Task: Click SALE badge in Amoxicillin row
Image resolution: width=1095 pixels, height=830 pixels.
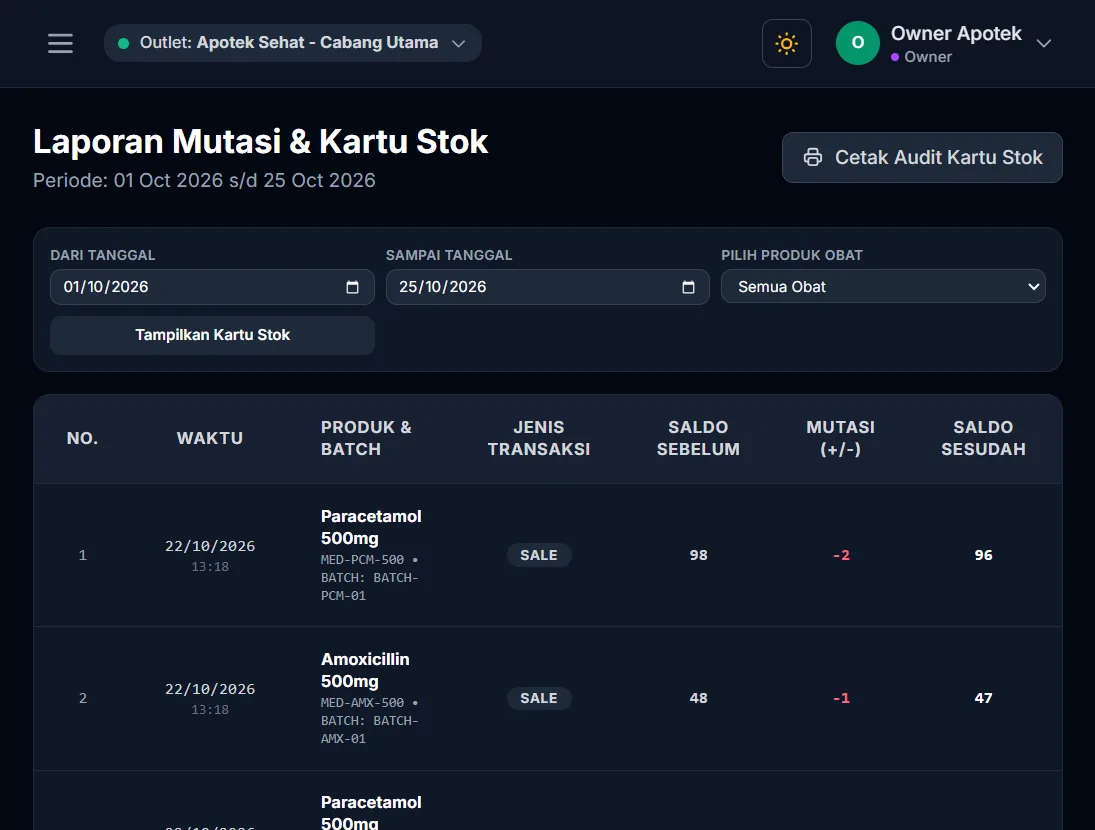Action: (x=538, y=698)
